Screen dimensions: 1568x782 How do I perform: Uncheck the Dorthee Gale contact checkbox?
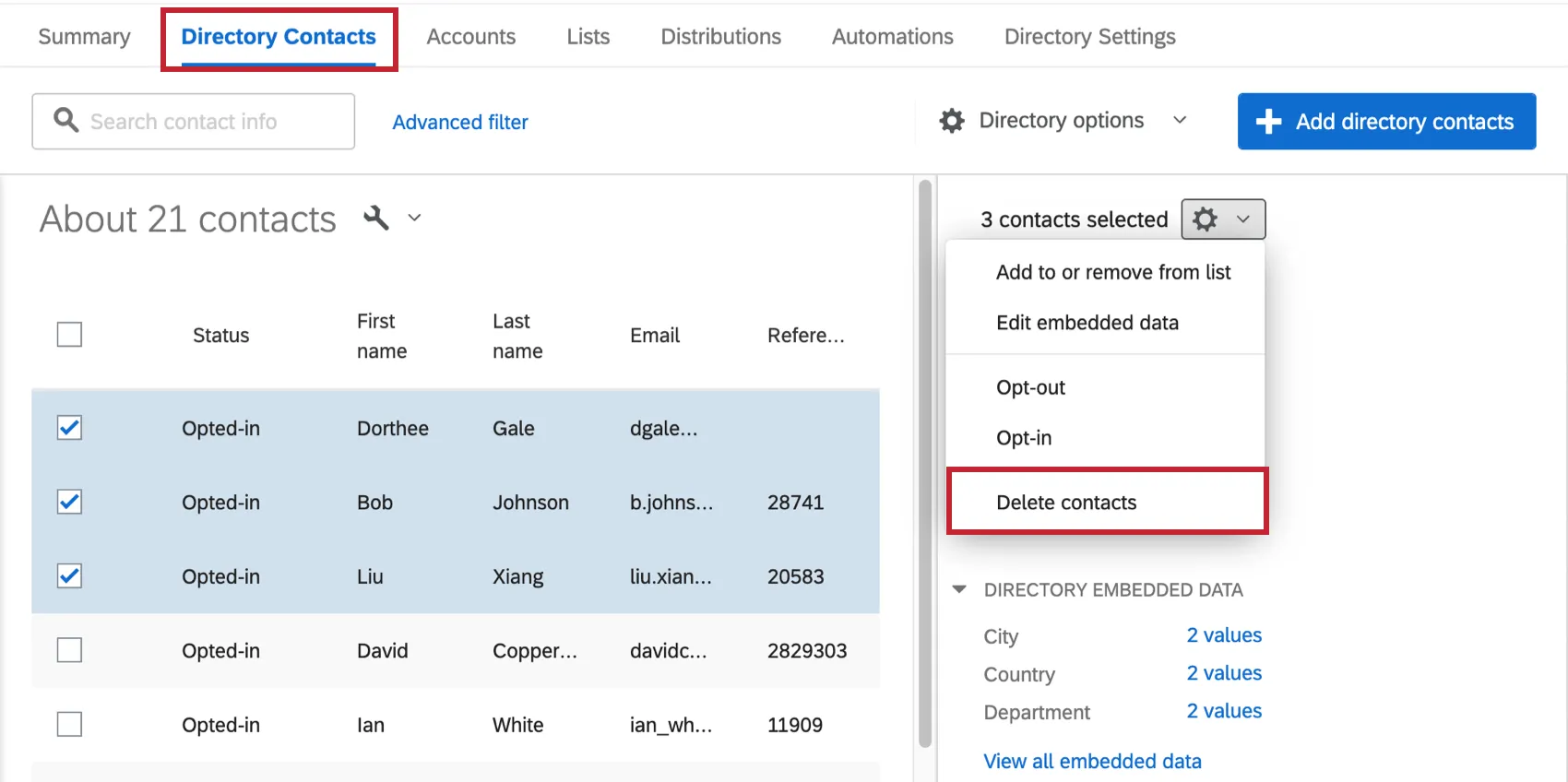coord(69,428)
